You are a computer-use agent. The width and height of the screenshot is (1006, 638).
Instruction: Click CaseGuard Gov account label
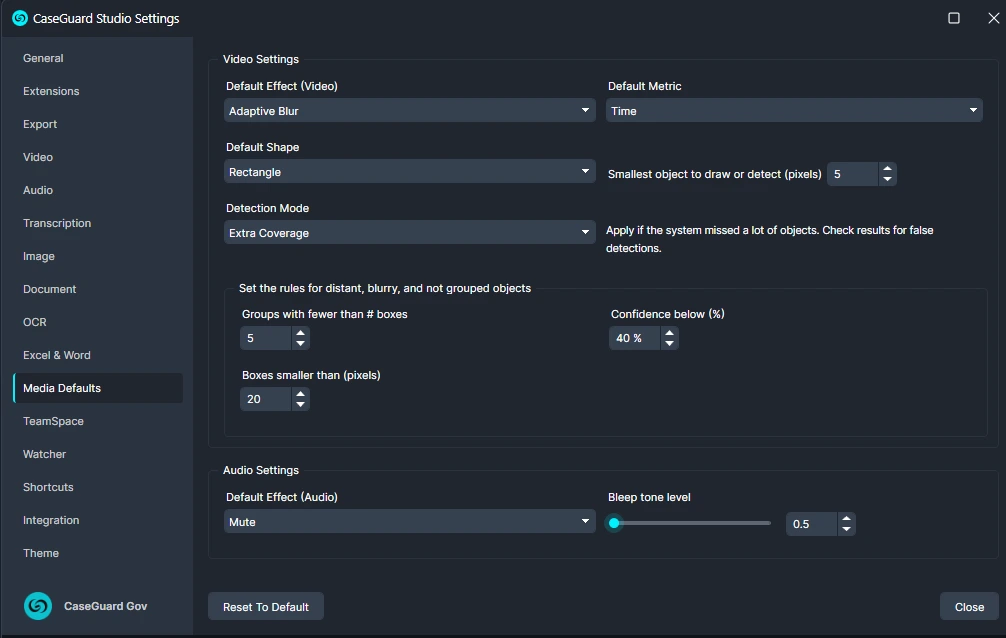tap(105, 606)
